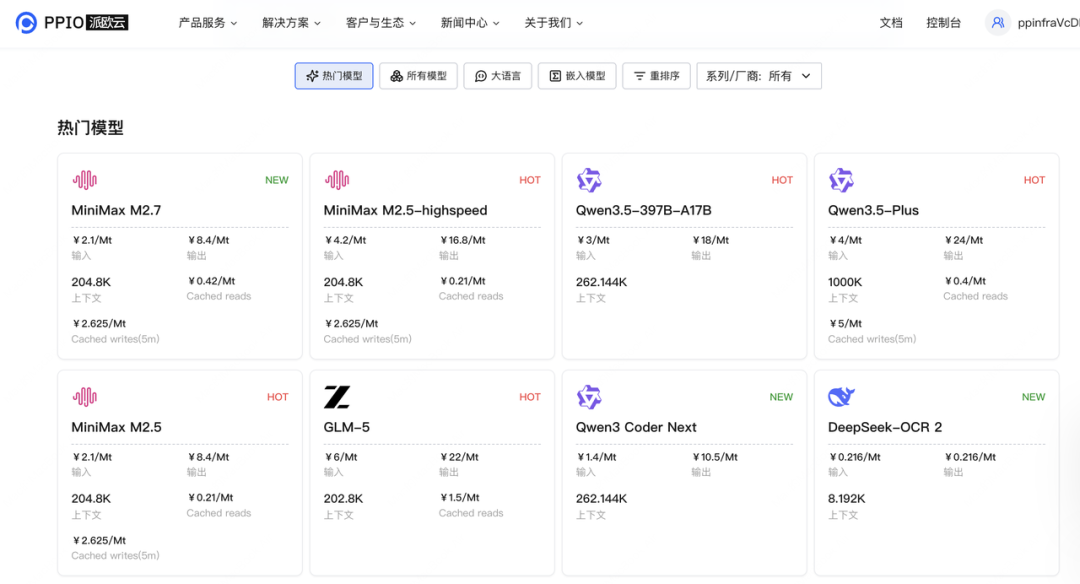Switch to the 大语言 tab
1080x584 pixels.
pyautogui.click(x=498, y=76)
